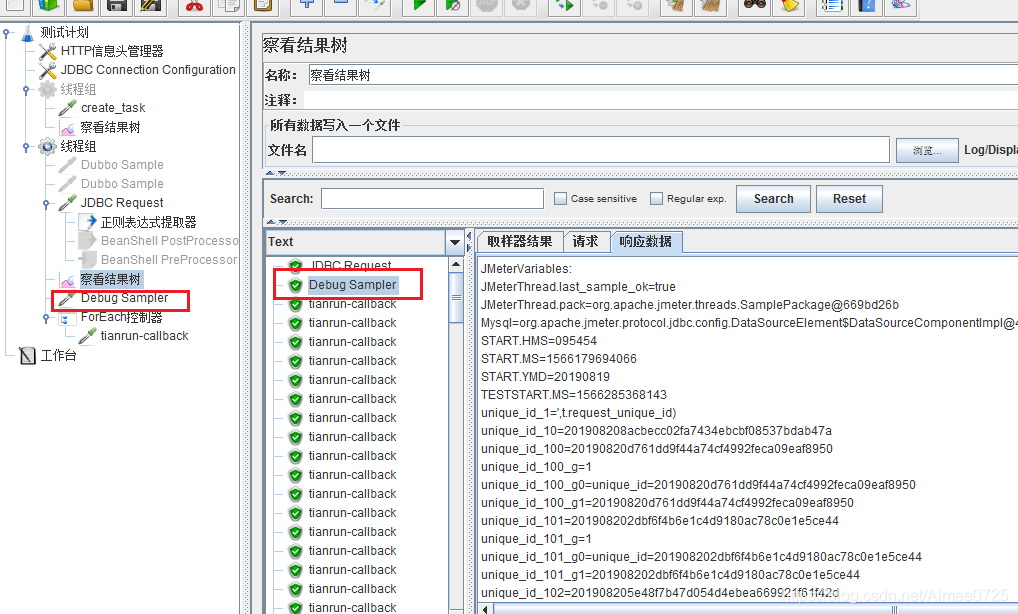Click the 'TESTSTART.MS=1566285368143' response line

coord(574,395)
